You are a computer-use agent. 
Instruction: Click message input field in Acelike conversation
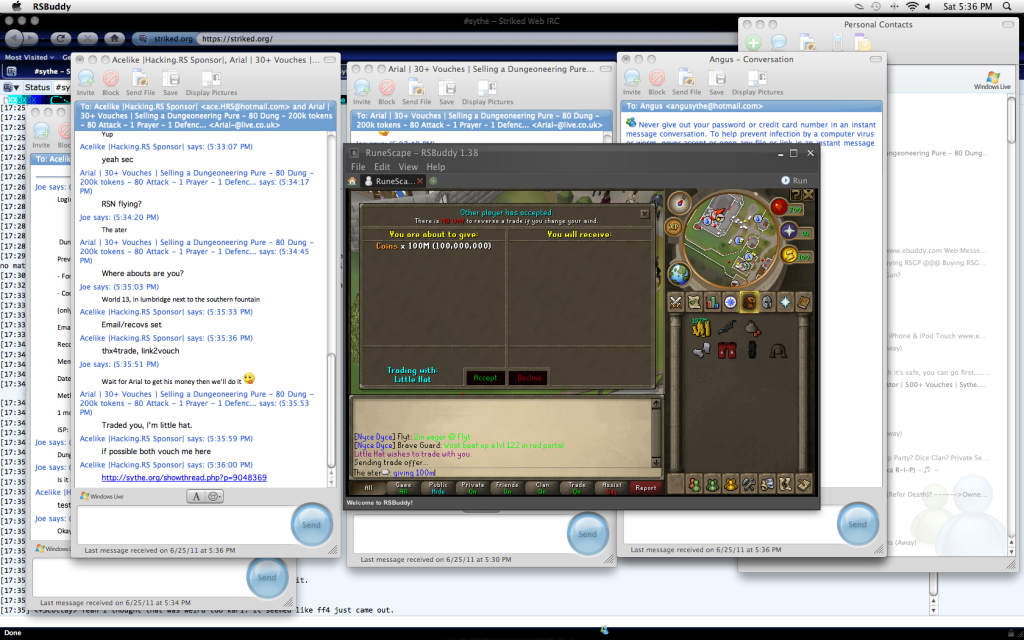tap(183, 524)
